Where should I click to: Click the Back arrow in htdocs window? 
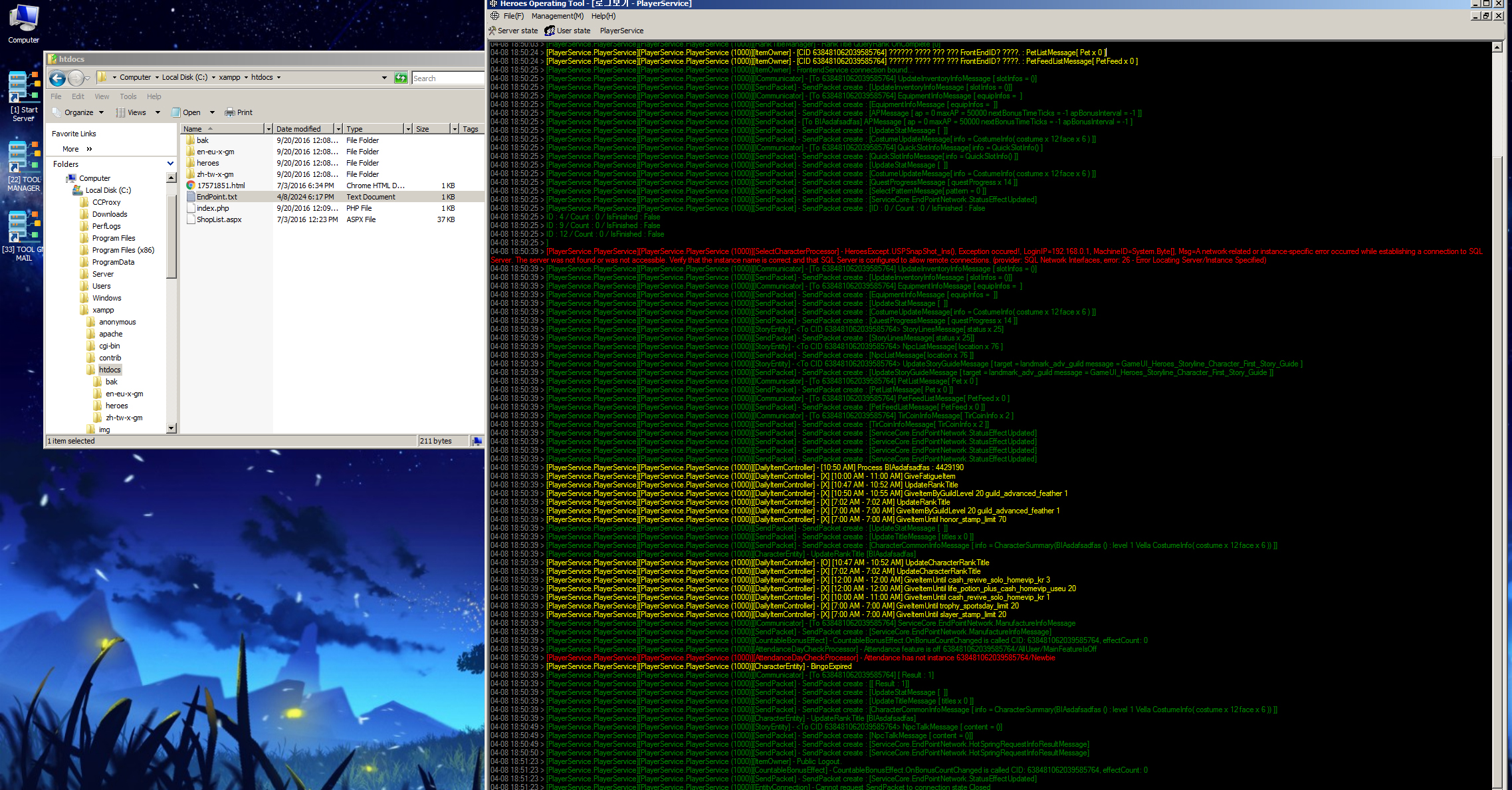click(58, 78)
